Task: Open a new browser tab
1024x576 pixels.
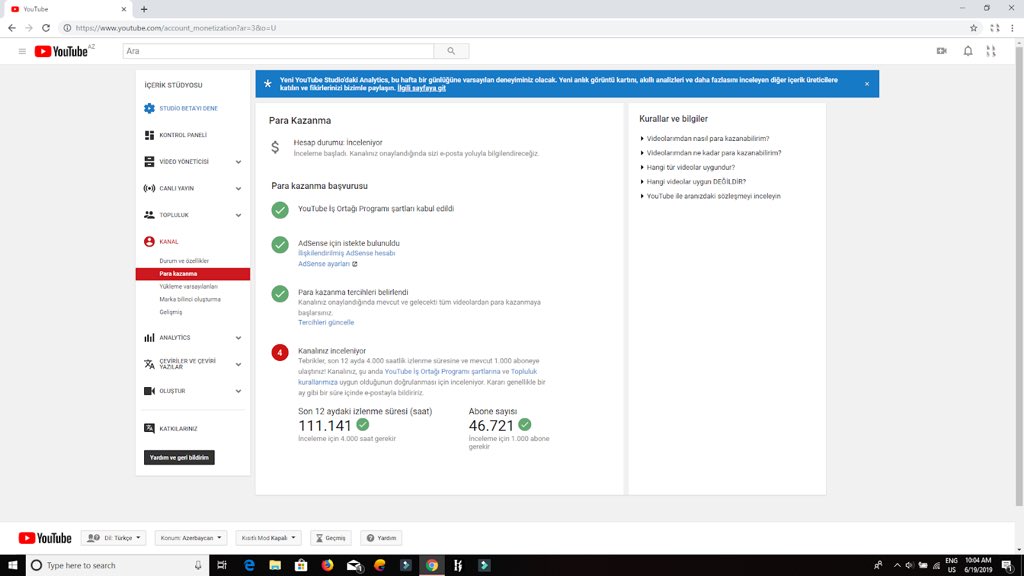Action: (144, 9)
